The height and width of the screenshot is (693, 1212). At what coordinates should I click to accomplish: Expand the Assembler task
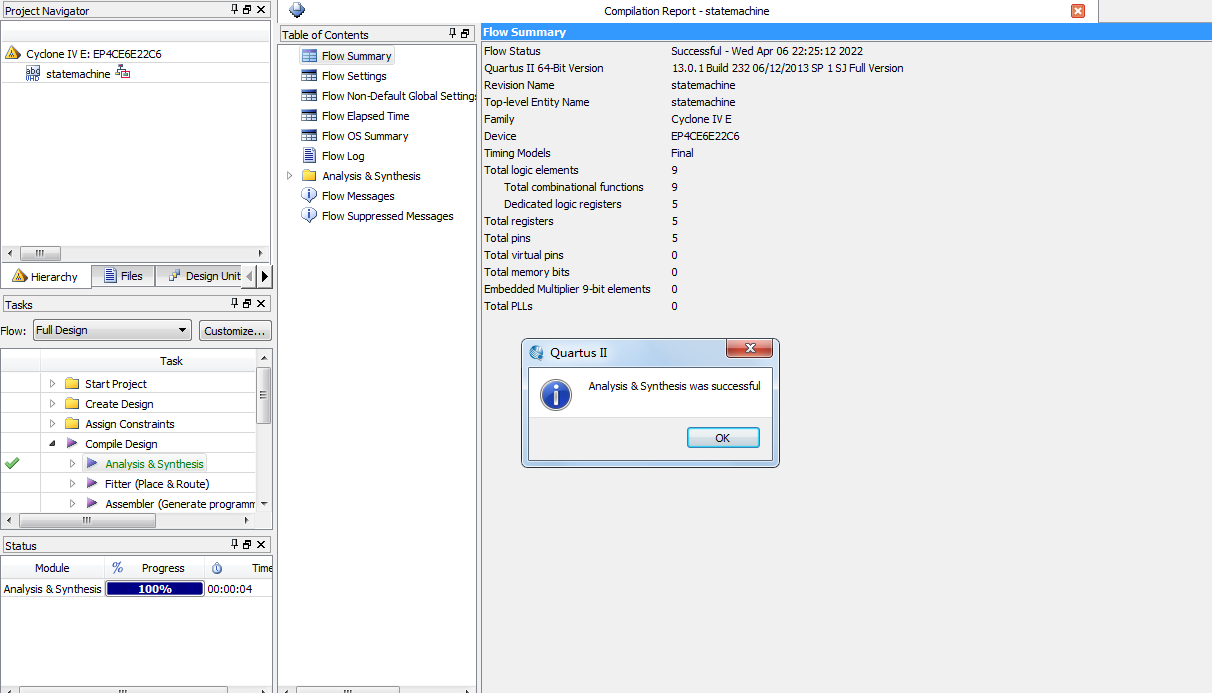tap(72, 504)
